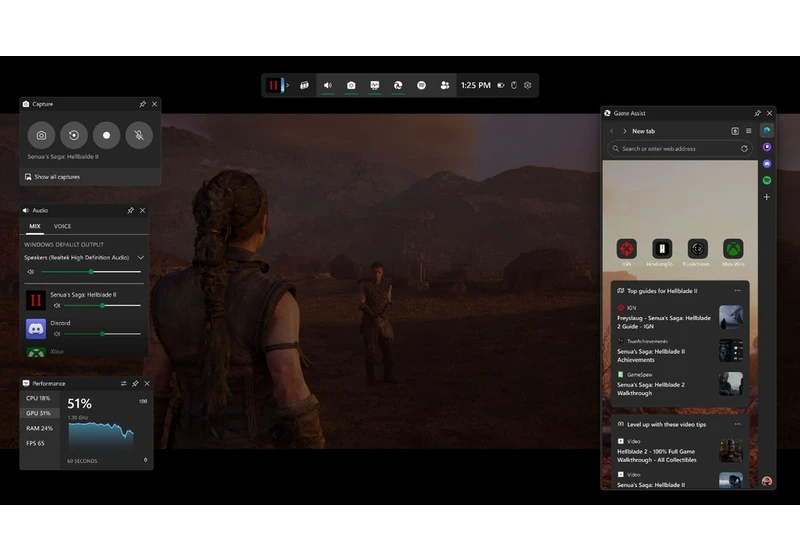Toggle the Performance widget from Game Bar toolbar
Image resolution: width=800 pixels, height=560 pixels.
coord(374,85)
